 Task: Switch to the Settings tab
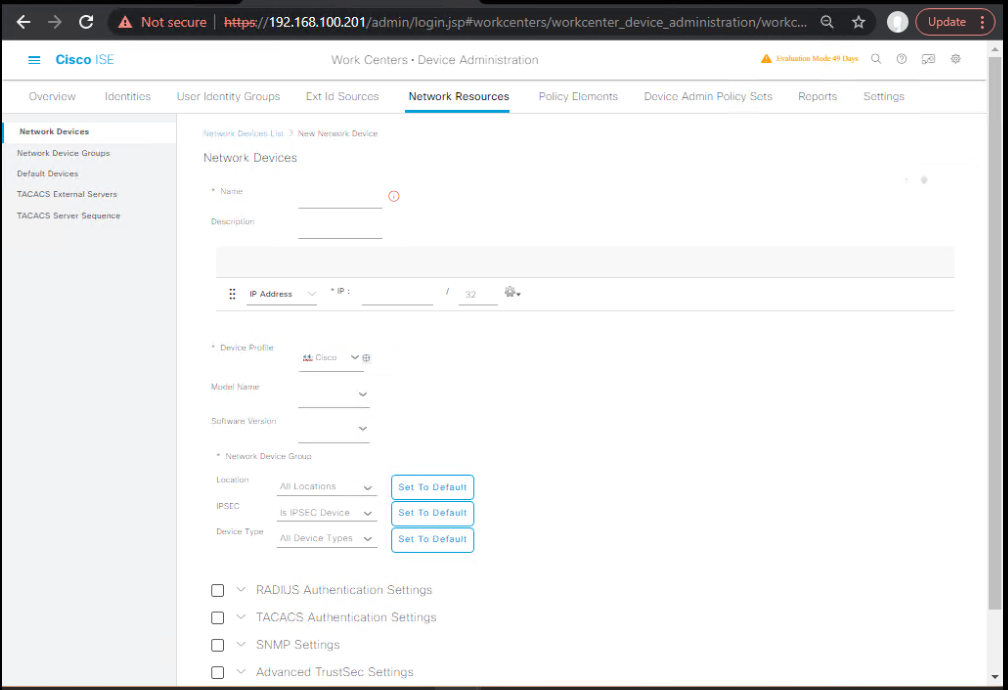click(x=883, y=96)
